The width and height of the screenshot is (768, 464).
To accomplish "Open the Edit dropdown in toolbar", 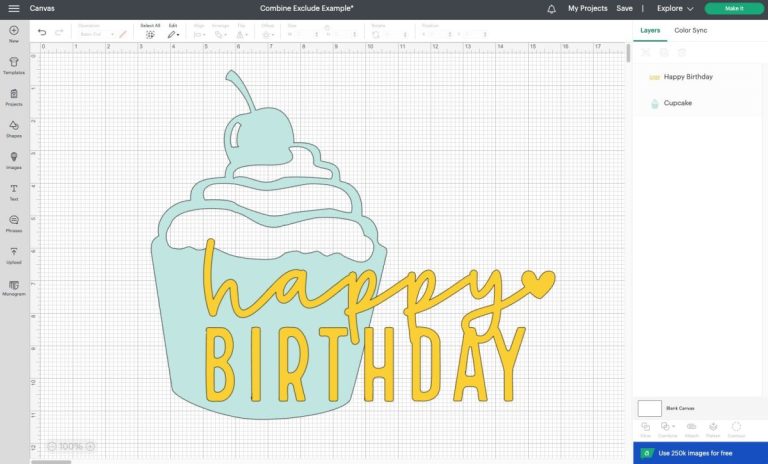I will pos(173,33).
